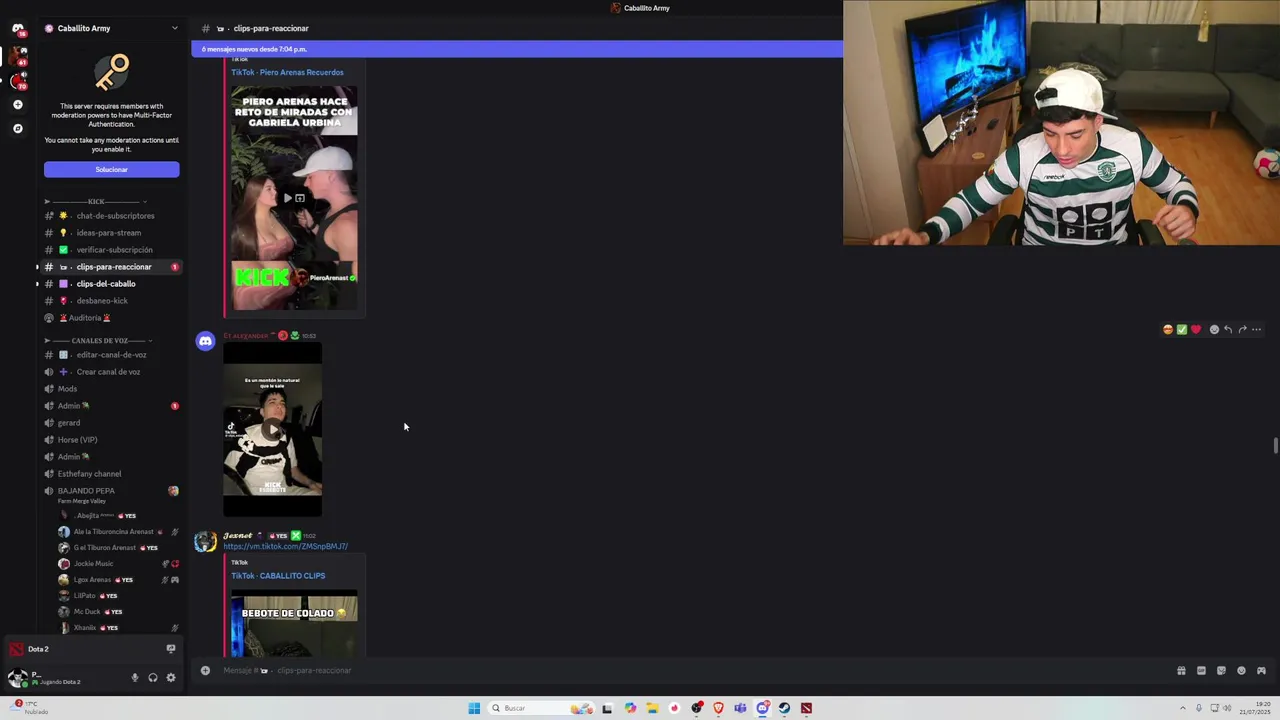This screenshot has width=1280, height=720.
Task: Click the Dota 2 activity screen share icon
Action: 171,649
